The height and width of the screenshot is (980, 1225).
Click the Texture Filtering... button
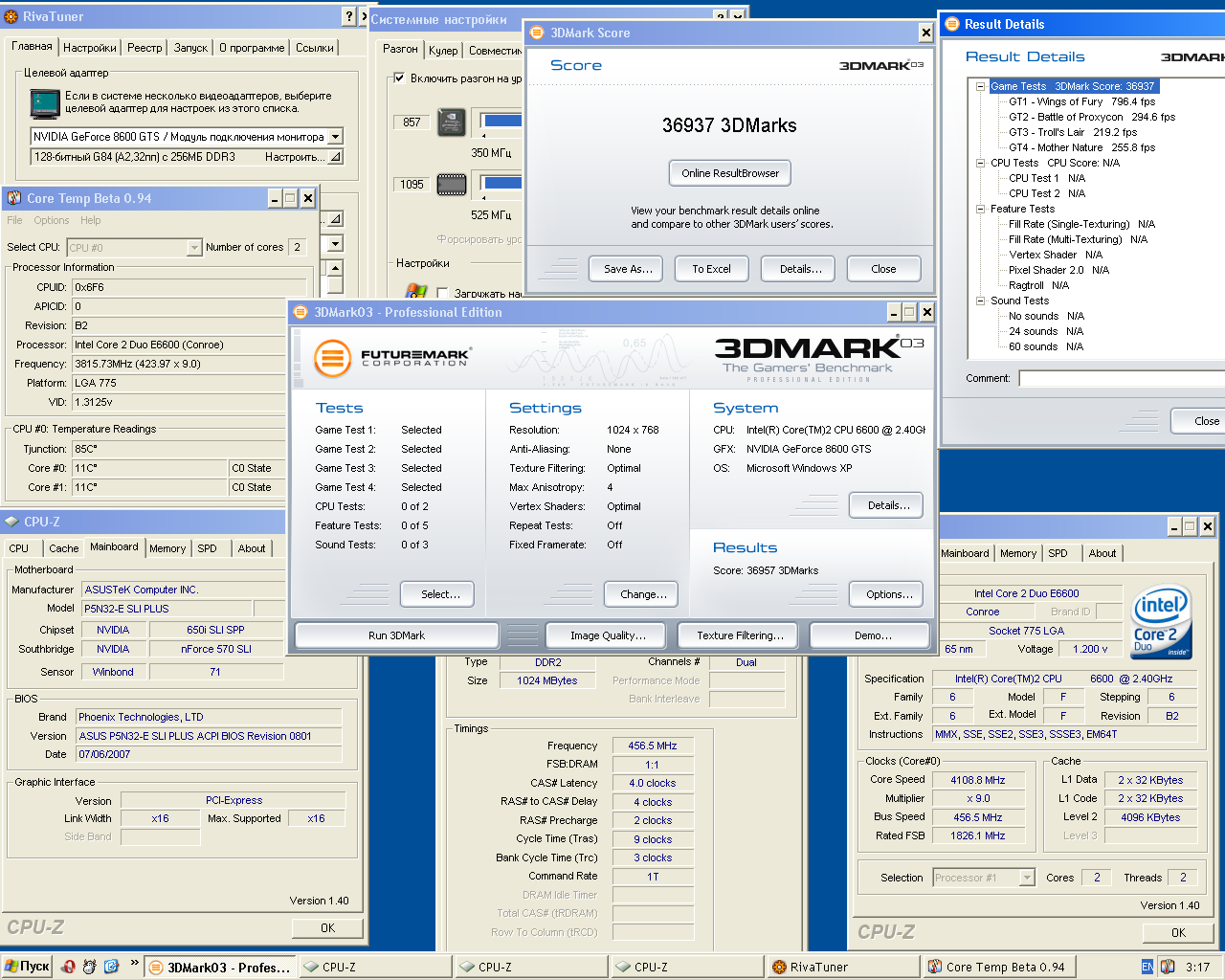coord(740,635)
